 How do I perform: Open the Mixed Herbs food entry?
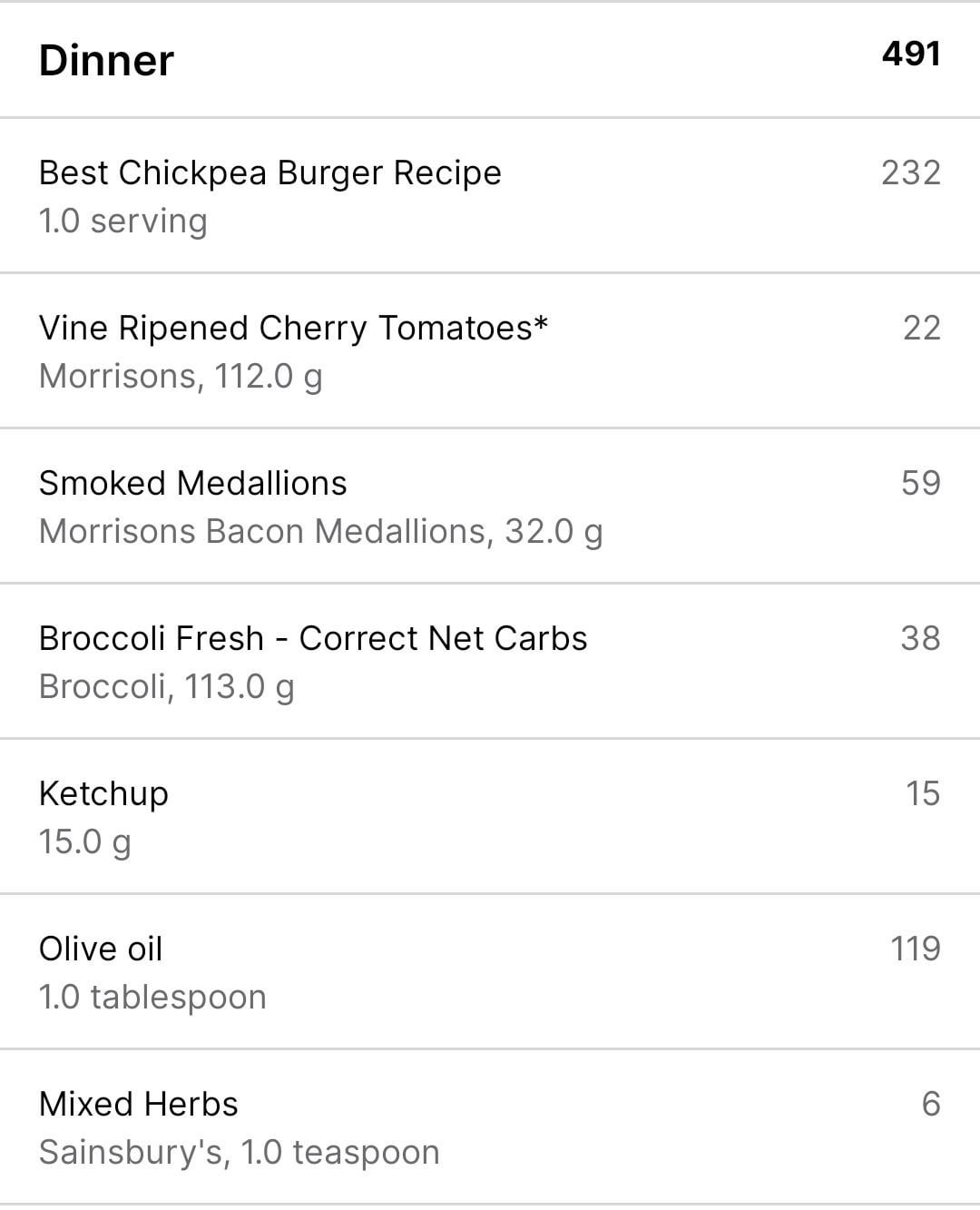coord(490,1126)
